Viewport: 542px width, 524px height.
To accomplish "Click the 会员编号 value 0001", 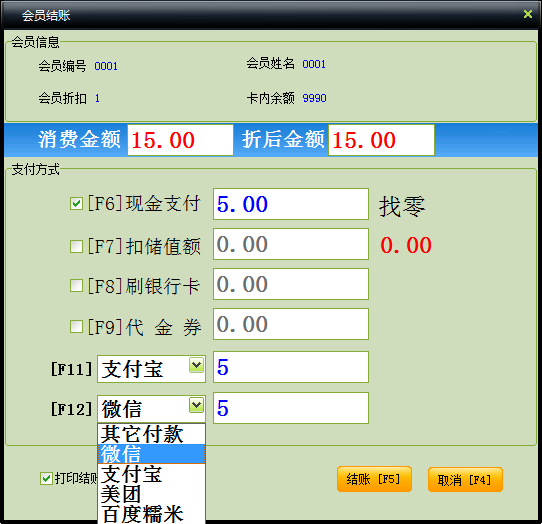I will tap(106, 66).
